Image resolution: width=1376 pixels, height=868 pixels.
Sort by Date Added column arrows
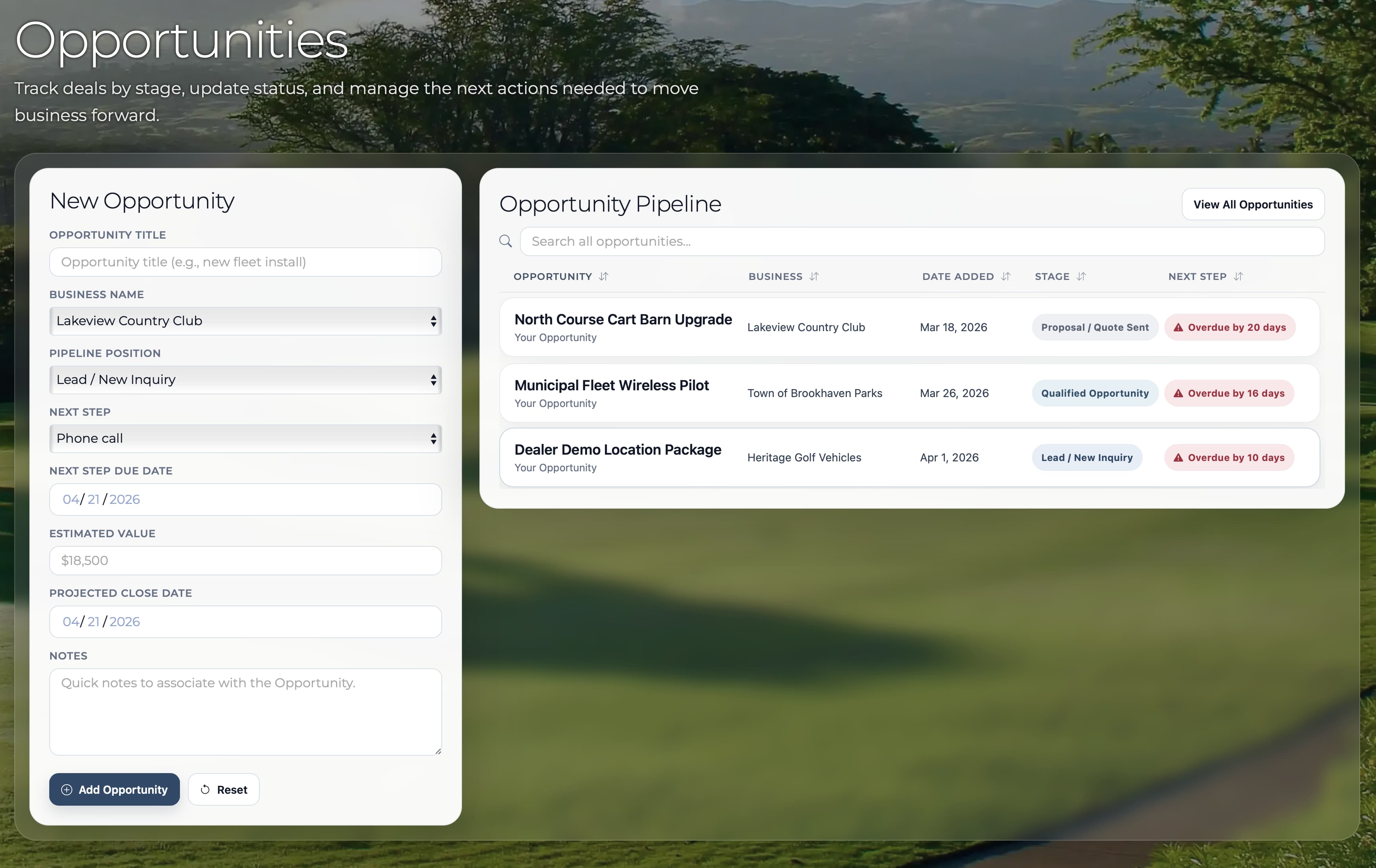tap(1006, 276)
